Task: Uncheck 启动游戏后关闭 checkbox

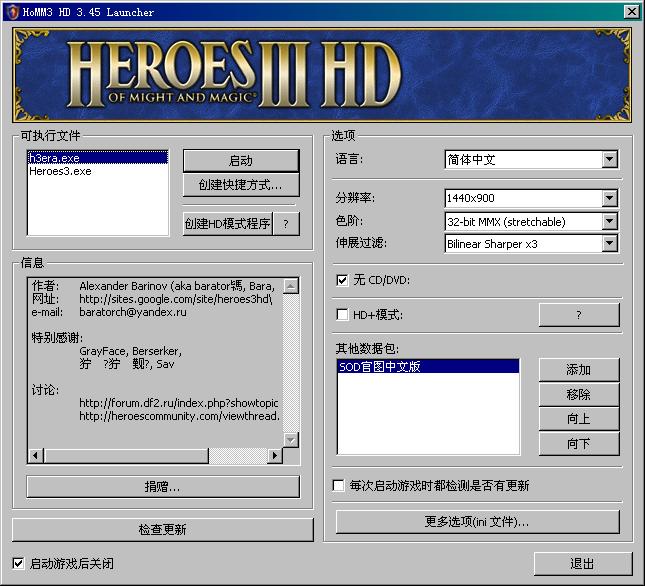Action: [19, 563]
